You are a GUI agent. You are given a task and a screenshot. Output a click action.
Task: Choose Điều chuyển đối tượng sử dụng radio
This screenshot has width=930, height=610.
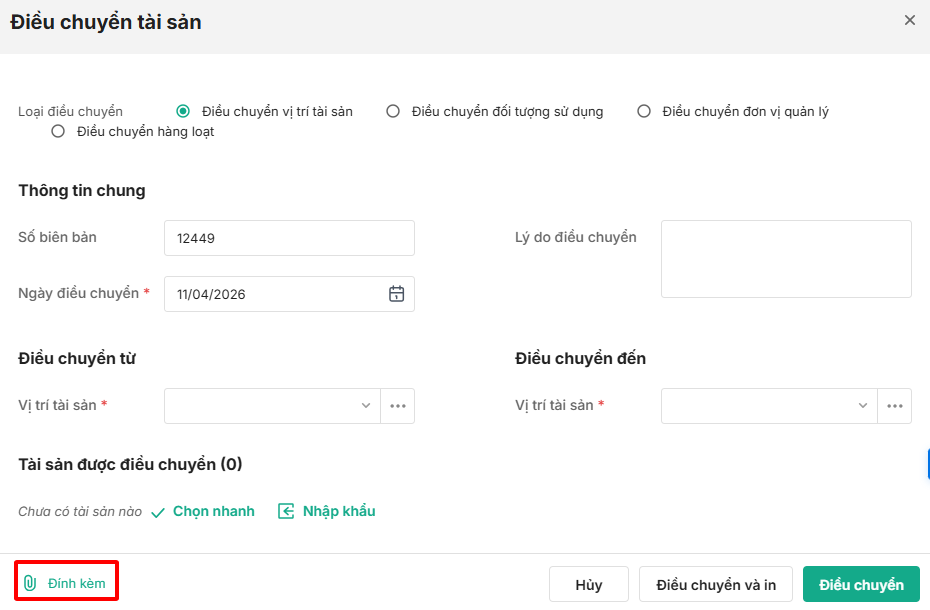393,111
